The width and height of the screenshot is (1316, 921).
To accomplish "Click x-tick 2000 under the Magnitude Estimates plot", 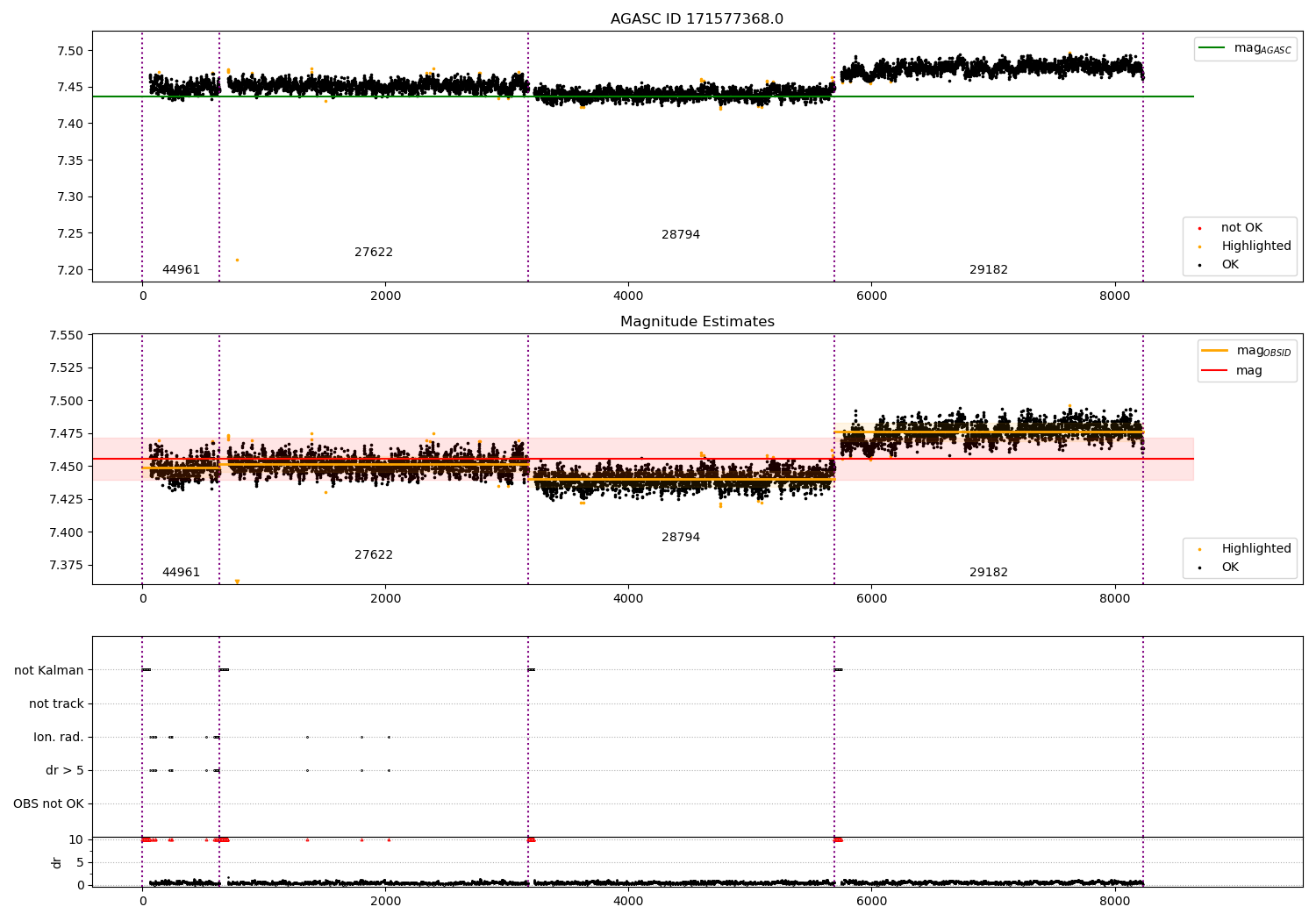I will [385, 599].
